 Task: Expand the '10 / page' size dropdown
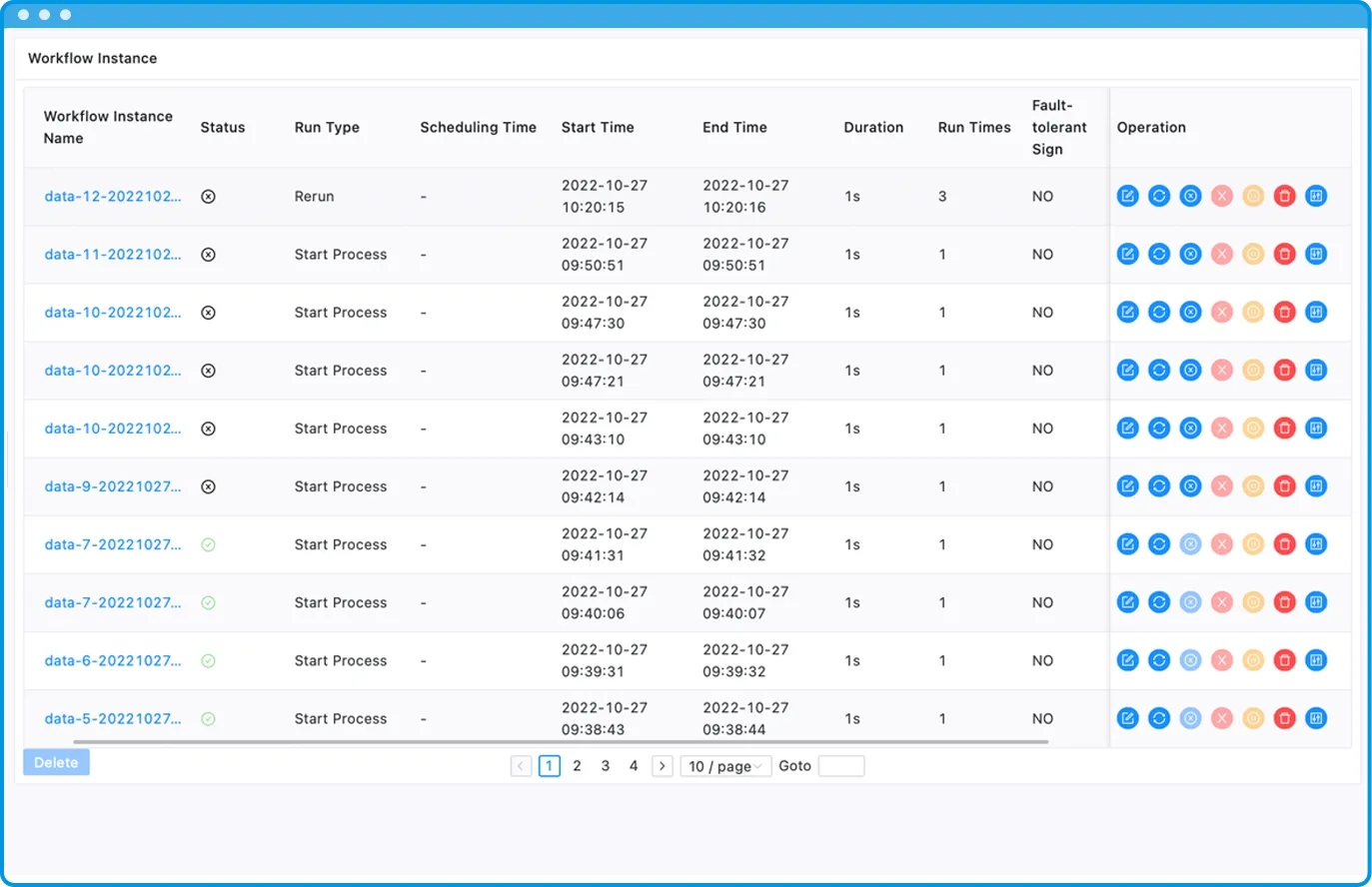coord(725,766)
